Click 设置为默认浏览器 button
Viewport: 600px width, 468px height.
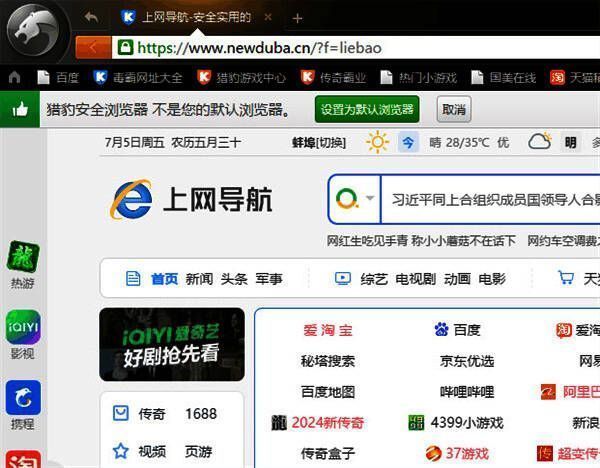coord(366,109)
